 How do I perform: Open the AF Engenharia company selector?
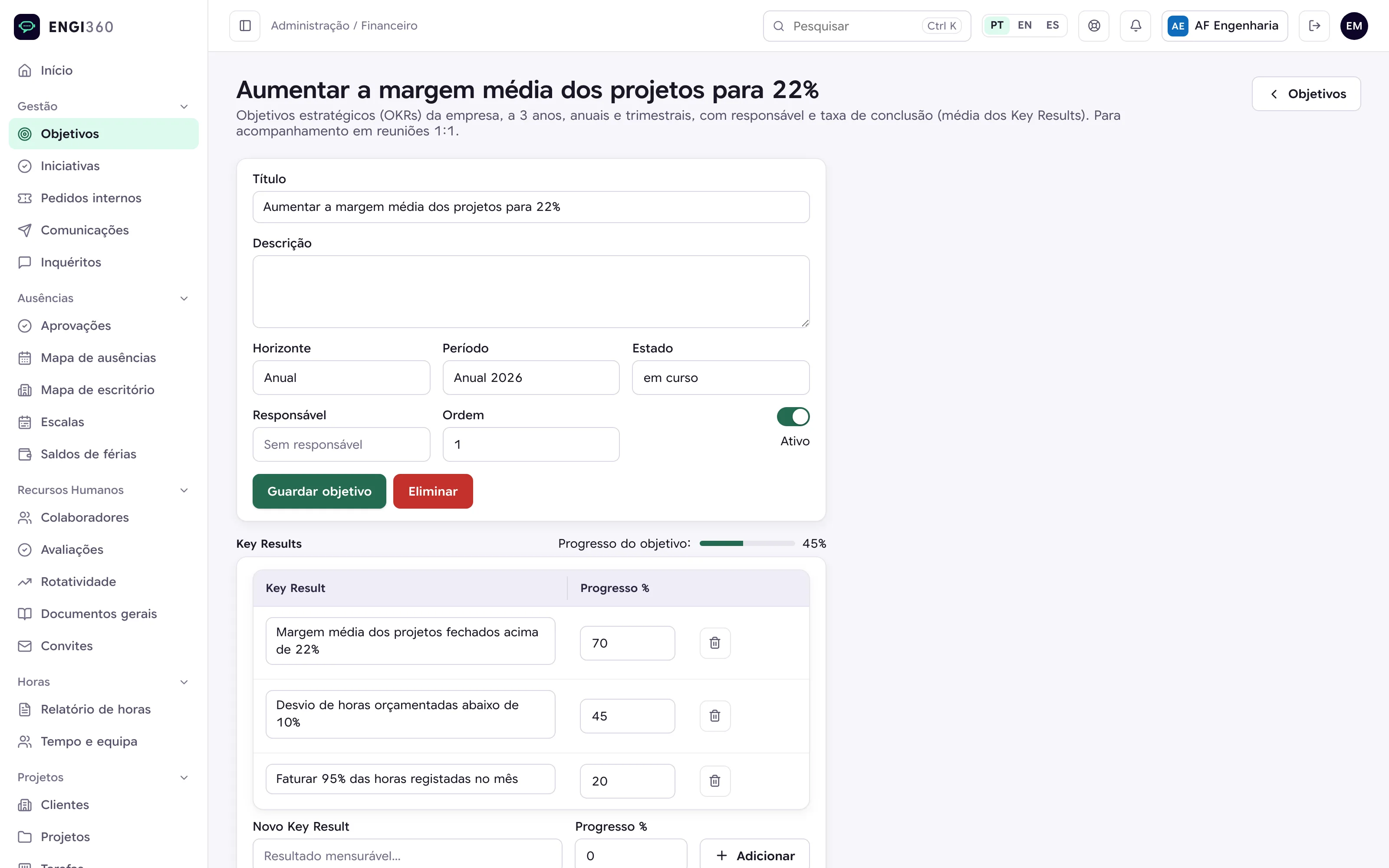click(1224, 26)
